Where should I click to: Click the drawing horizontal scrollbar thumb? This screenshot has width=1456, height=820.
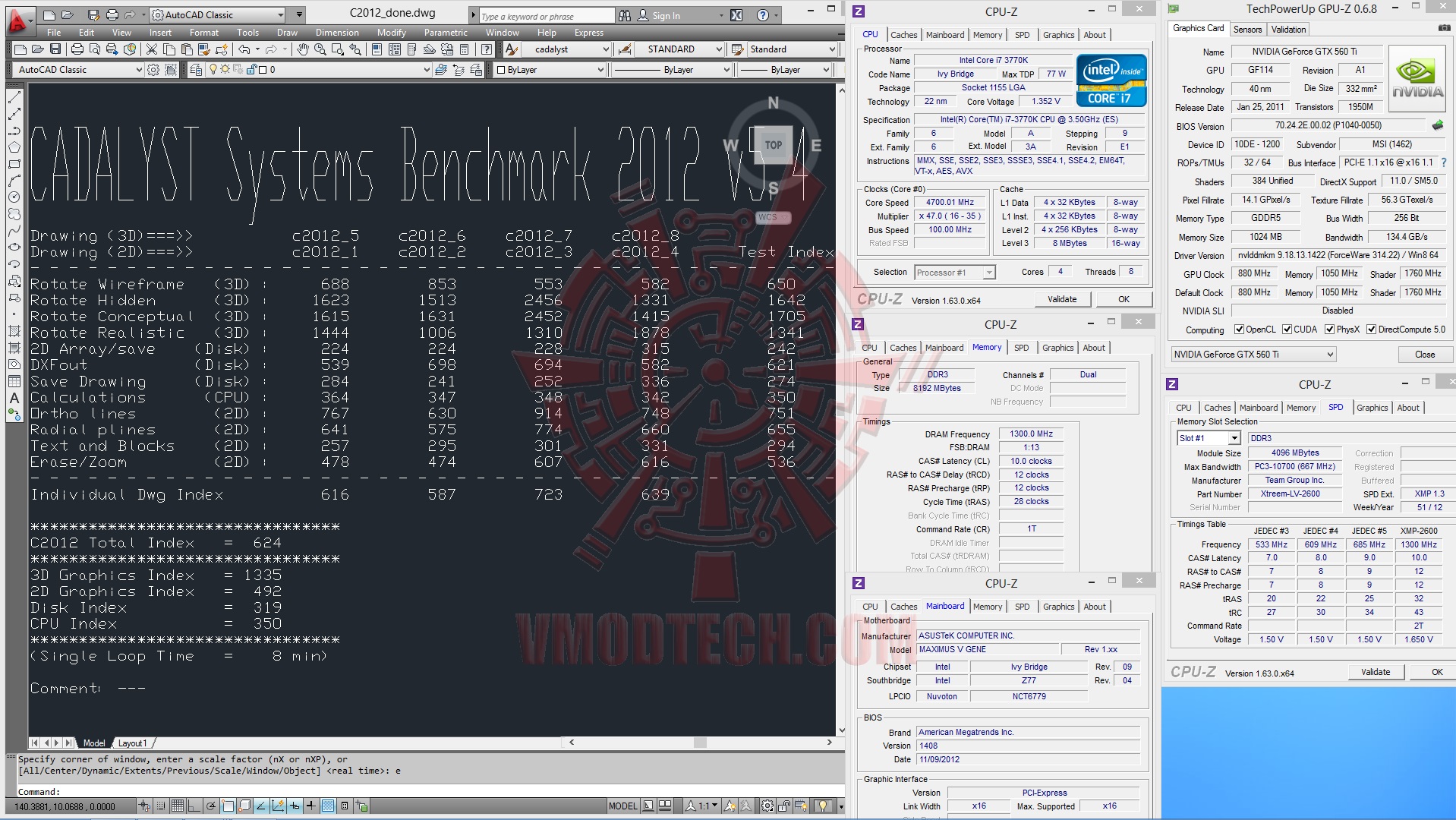pyautogui.click(x=700, y=743)
